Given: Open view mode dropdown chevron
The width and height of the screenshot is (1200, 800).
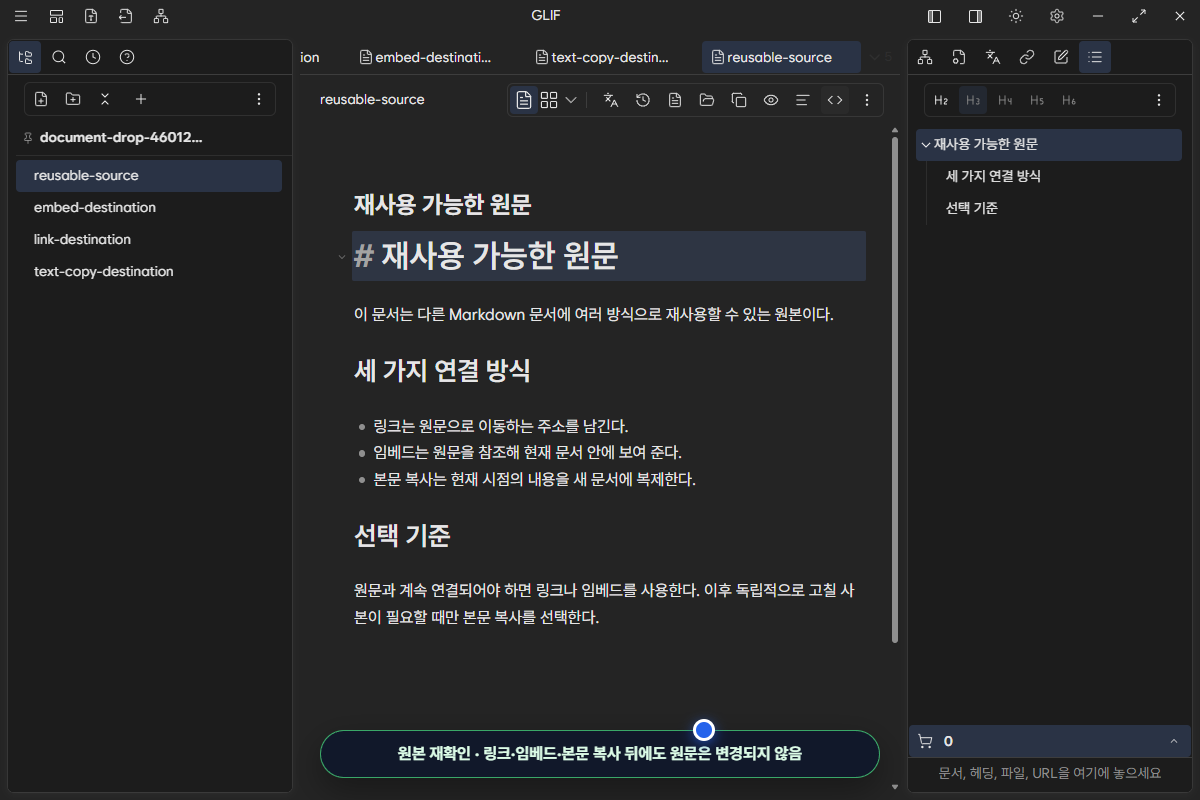Looking at the screenshot, I should pos(571,100).
